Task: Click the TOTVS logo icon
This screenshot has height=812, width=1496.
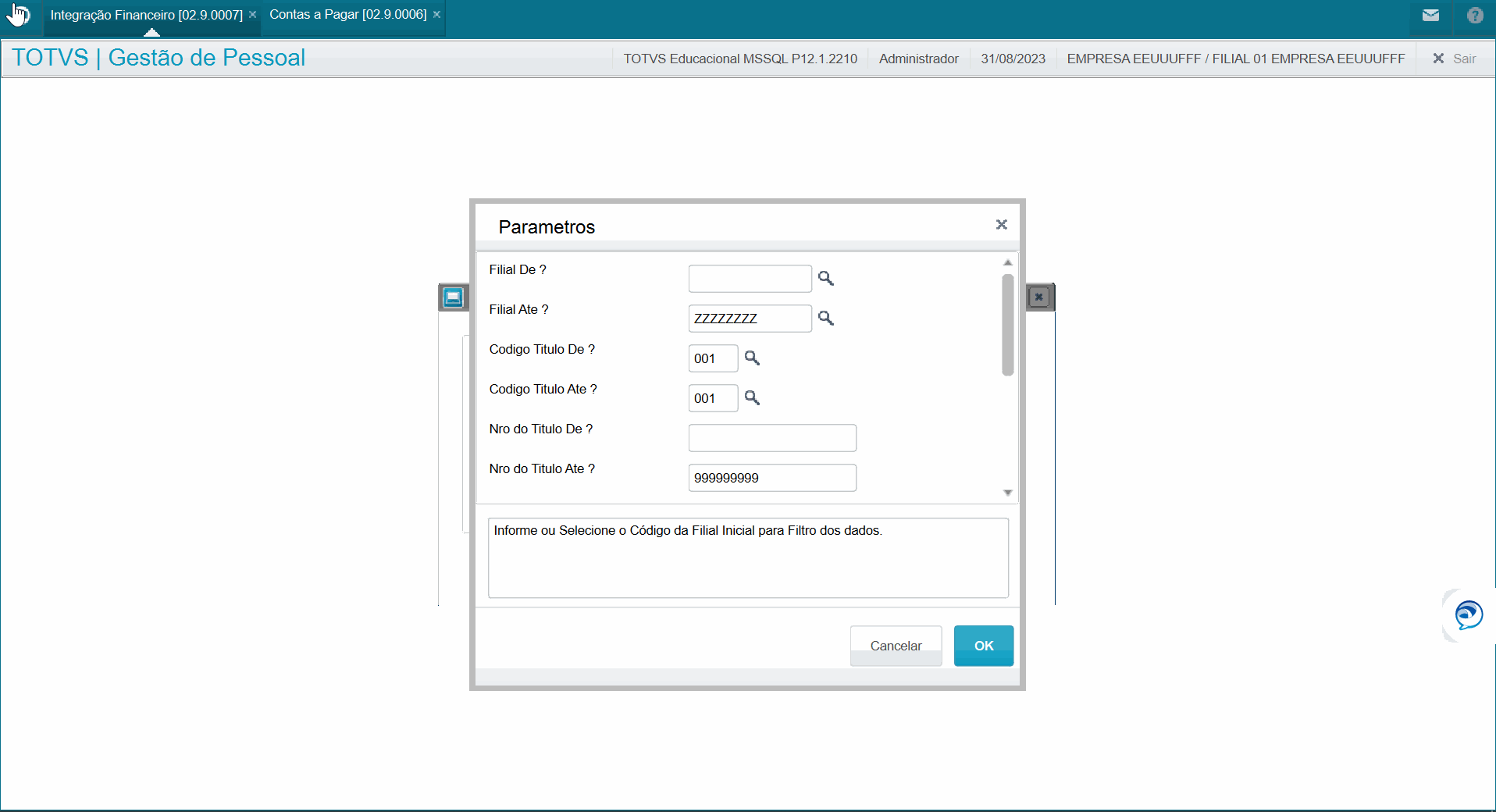Action: click(x=18, y=15)
